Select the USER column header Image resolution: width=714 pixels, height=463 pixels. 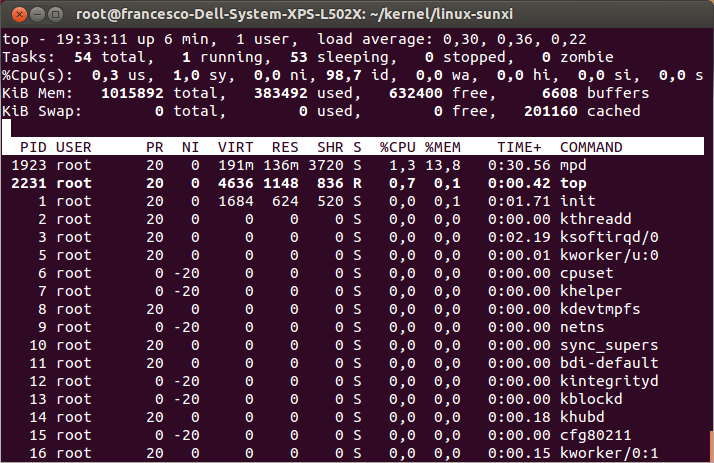(74, 148)
